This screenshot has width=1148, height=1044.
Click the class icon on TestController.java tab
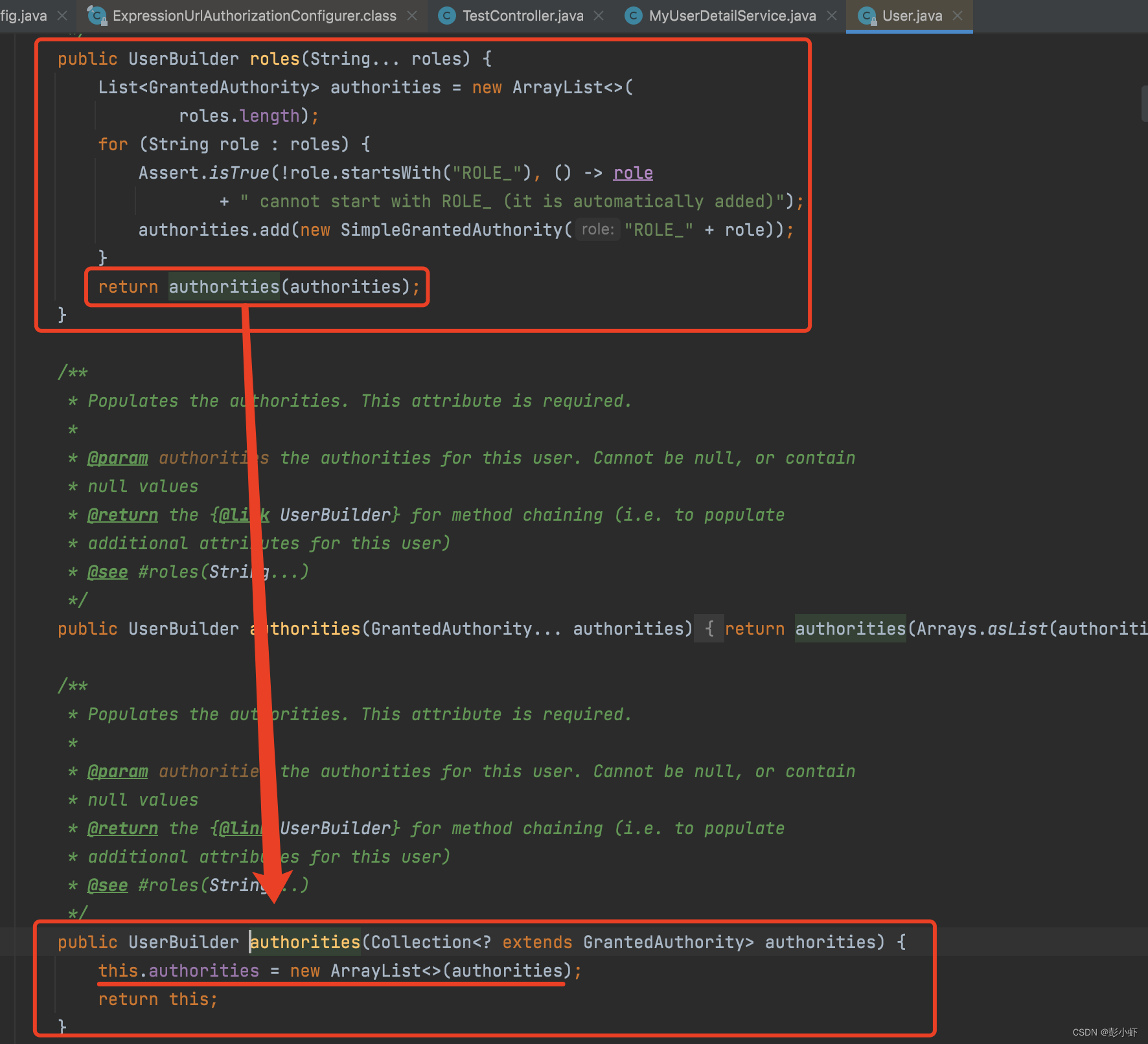click(447, 16)
